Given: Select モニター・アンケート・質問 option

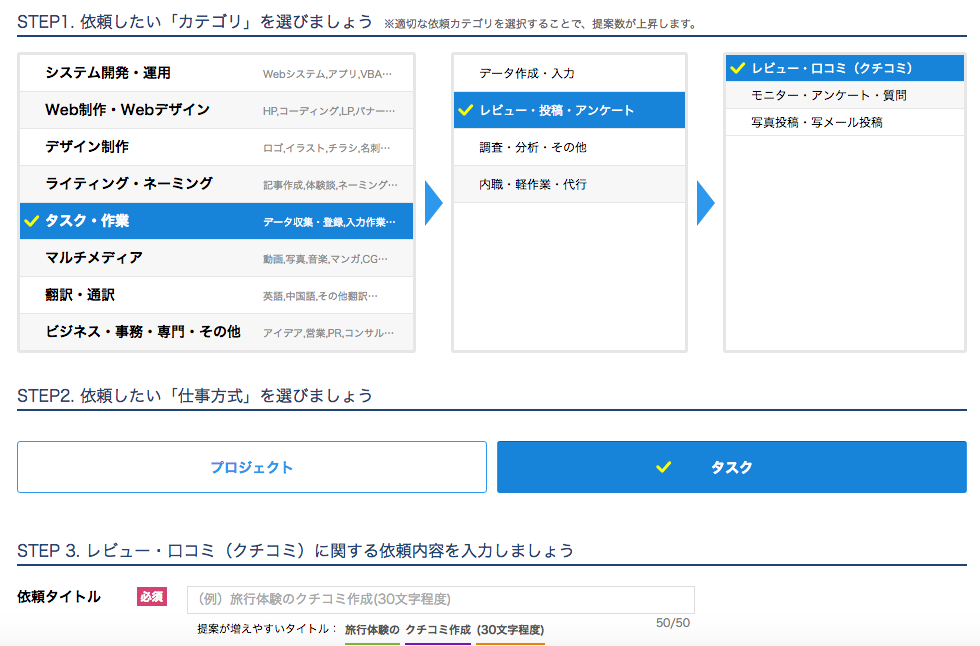Looking at the screenshot, I should pyautogui.click(x=845, y=95).
